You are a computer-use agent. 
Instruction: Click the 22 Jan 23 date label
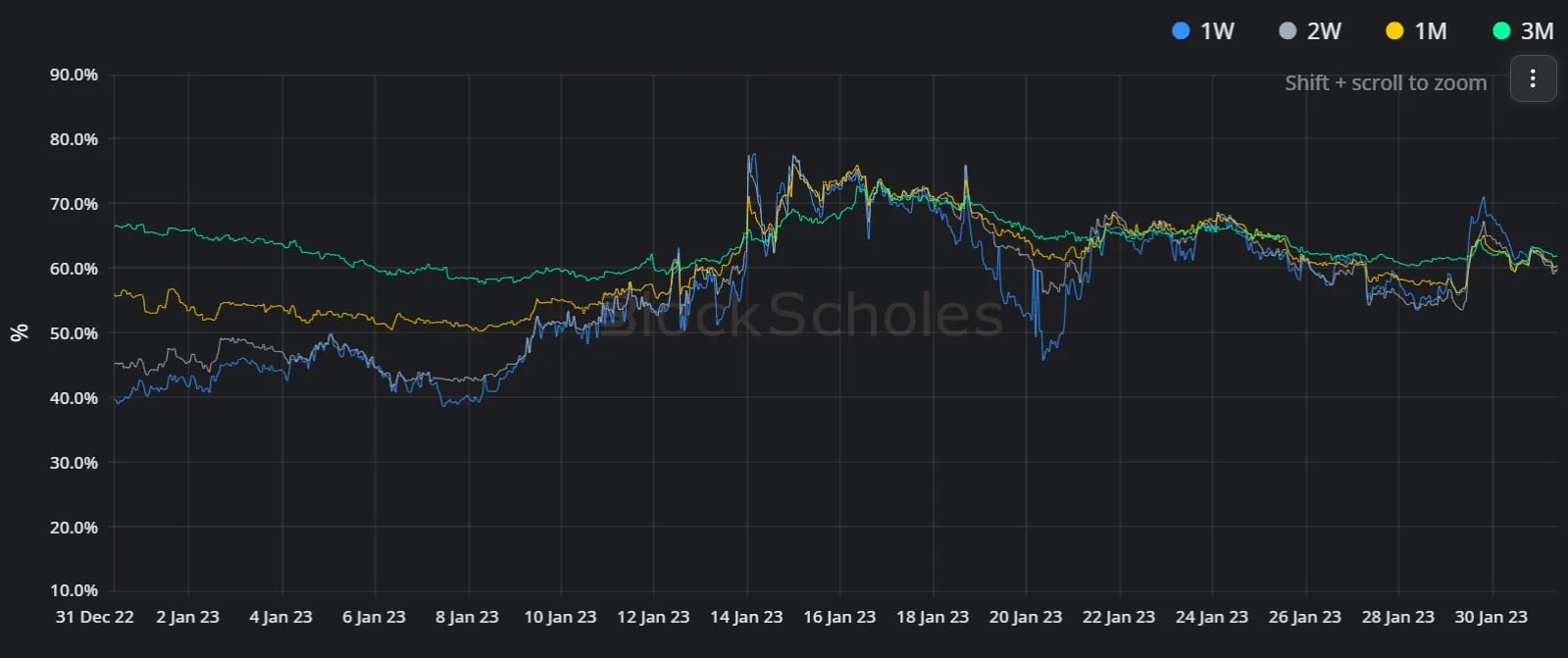[1119, 617]
